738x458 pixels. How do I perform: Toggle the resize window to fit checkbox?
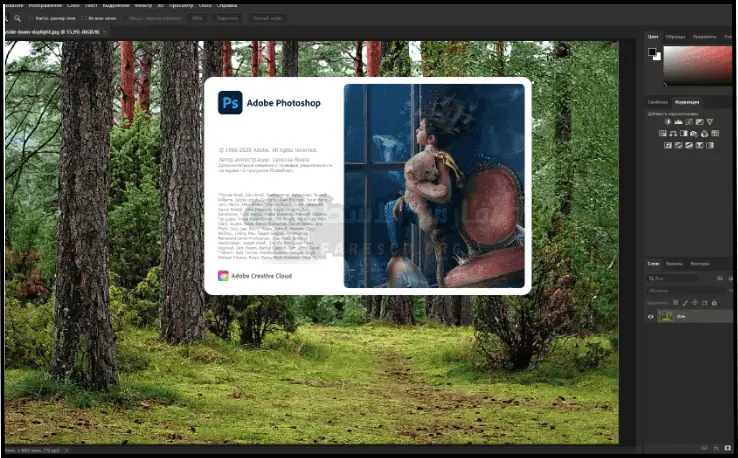click(32, 18)
